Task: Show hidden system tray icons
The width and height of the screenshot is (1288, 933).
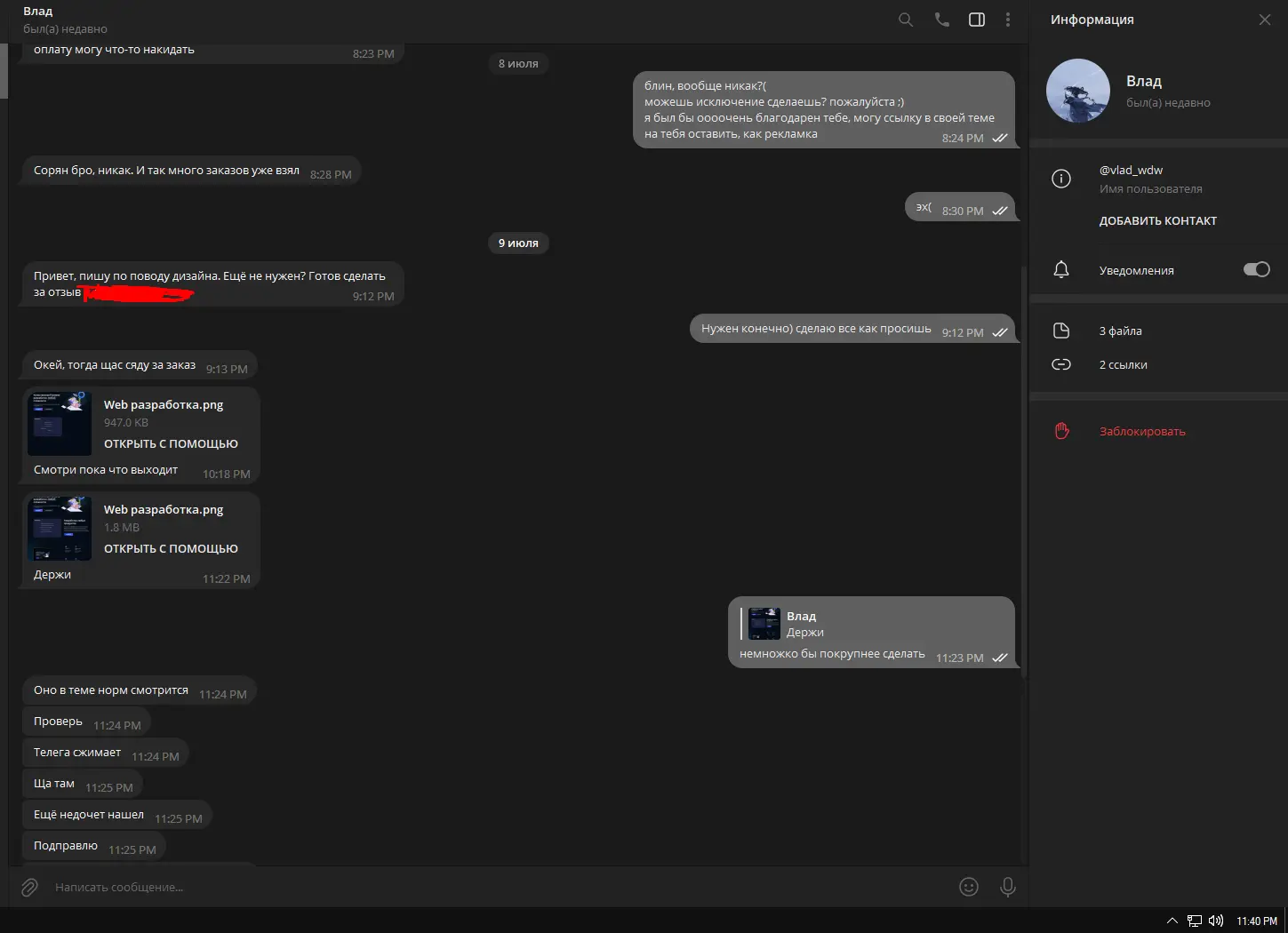Action: pyautogui.click(x=1172, y=921)
